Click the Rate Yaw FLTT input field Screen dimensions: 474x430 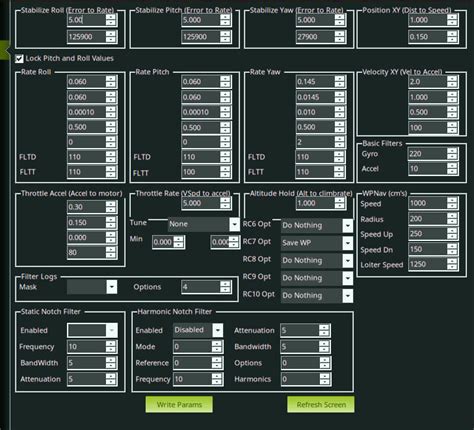(315, 172)
